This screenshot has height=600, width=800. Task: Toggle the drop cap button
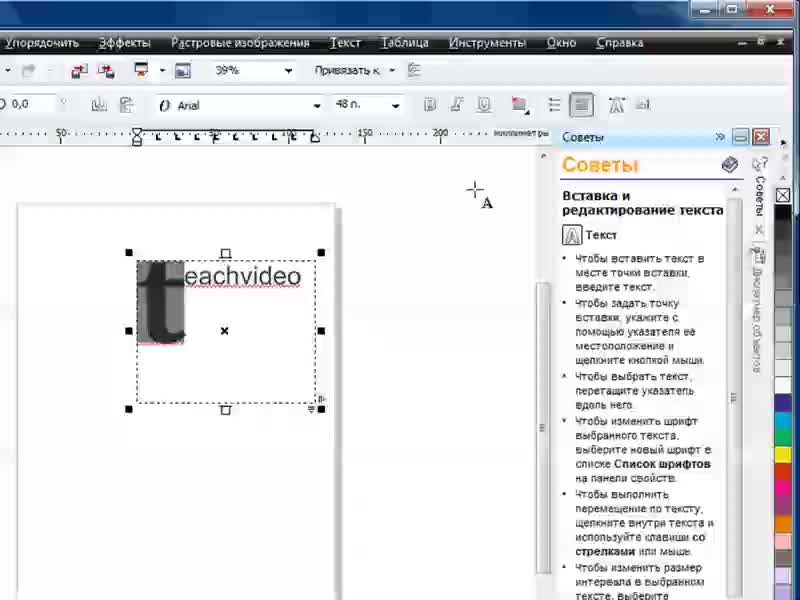pyautogui.click(x=581, y=105)
